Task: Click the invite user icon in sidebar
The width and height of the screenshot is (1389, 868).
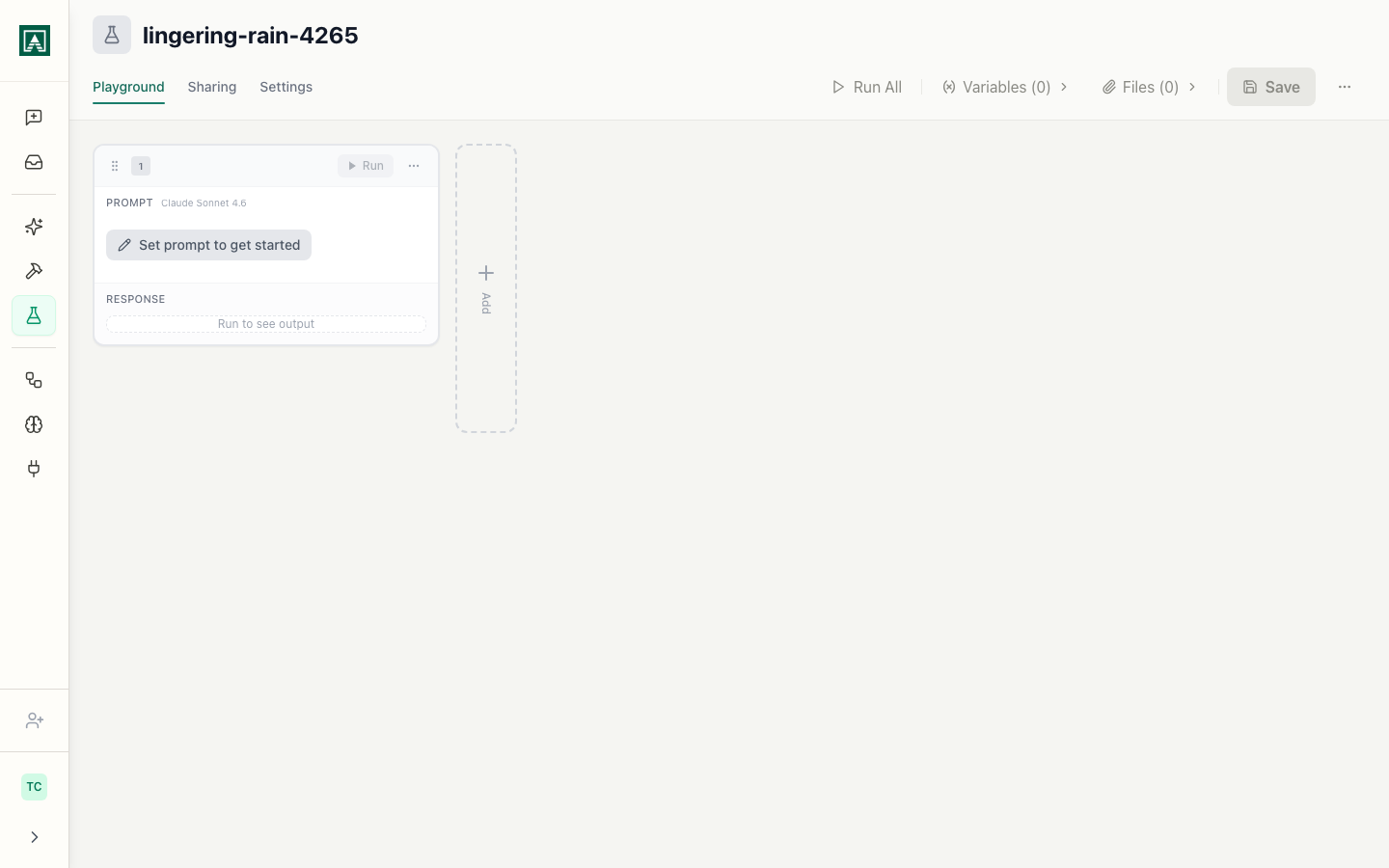Action: pos(34,720)
